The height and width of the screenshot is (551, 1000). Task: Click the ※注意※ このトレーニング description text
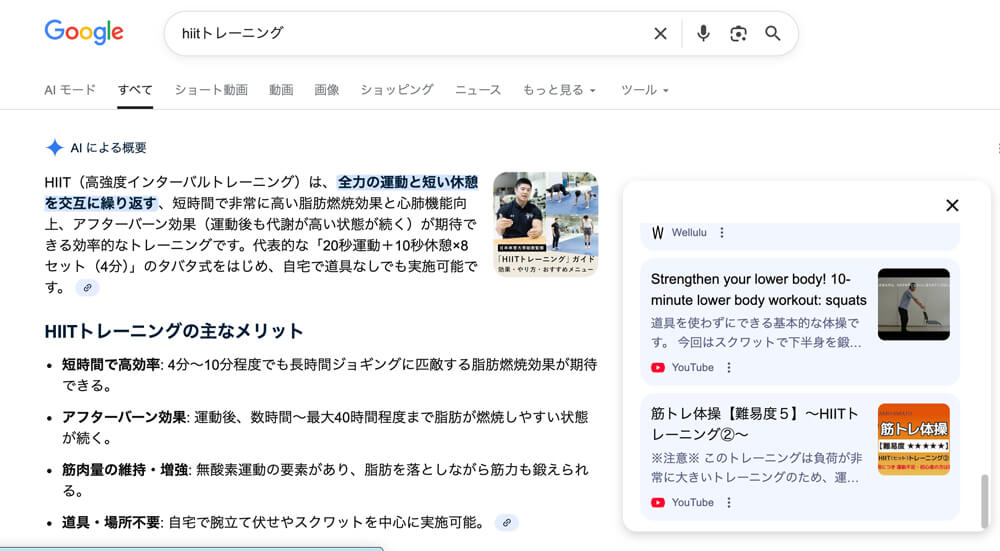[x=756, y=467]
